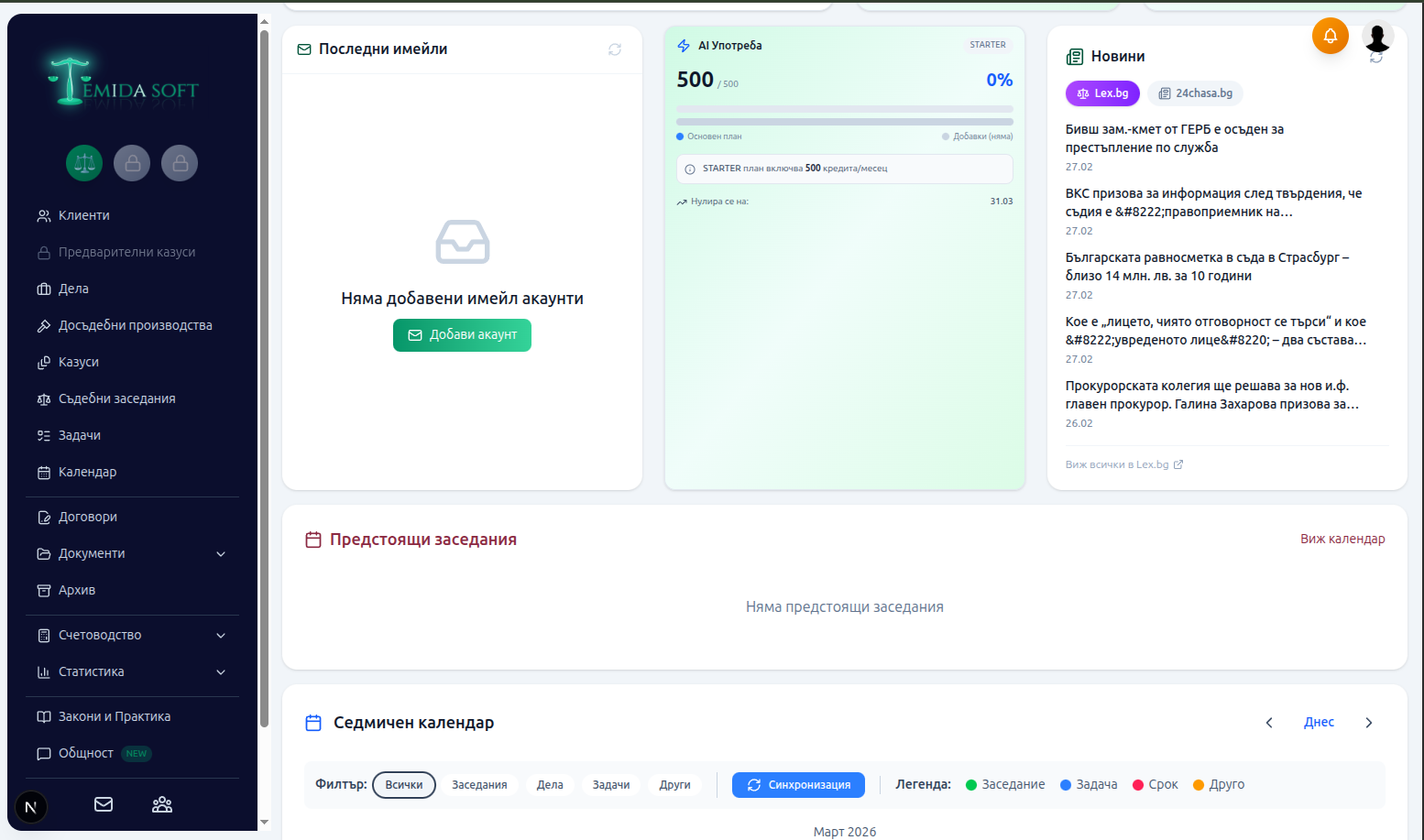The image size is (1424, 840).
Task: Click the team group icon in sidebar footer
Action: click(x=162, y=804)
